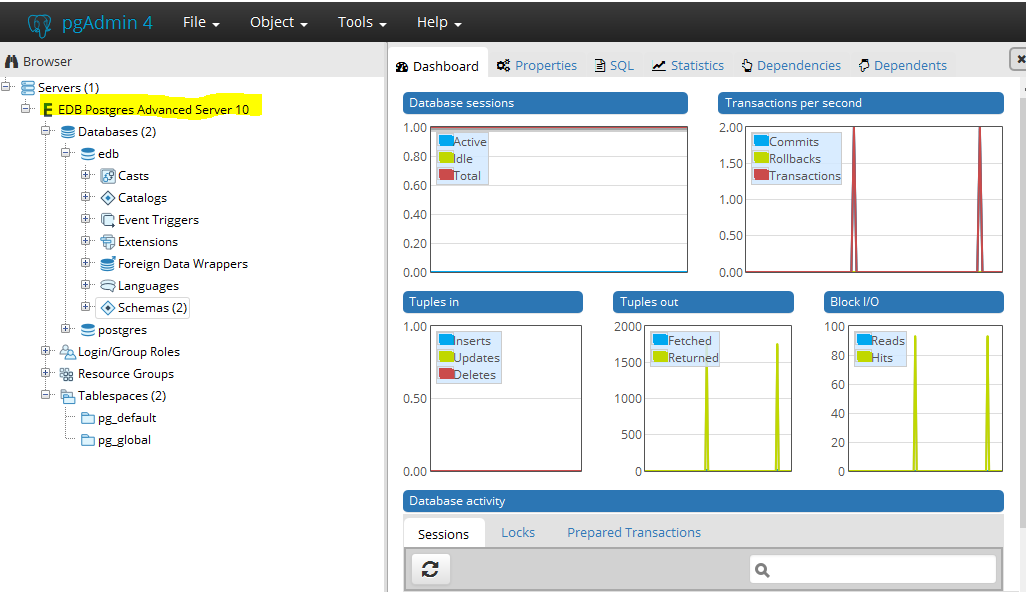This screenshot has height=592, width=1026.
Task: Click the Statistics chart icon
Action: pos(659,65)
